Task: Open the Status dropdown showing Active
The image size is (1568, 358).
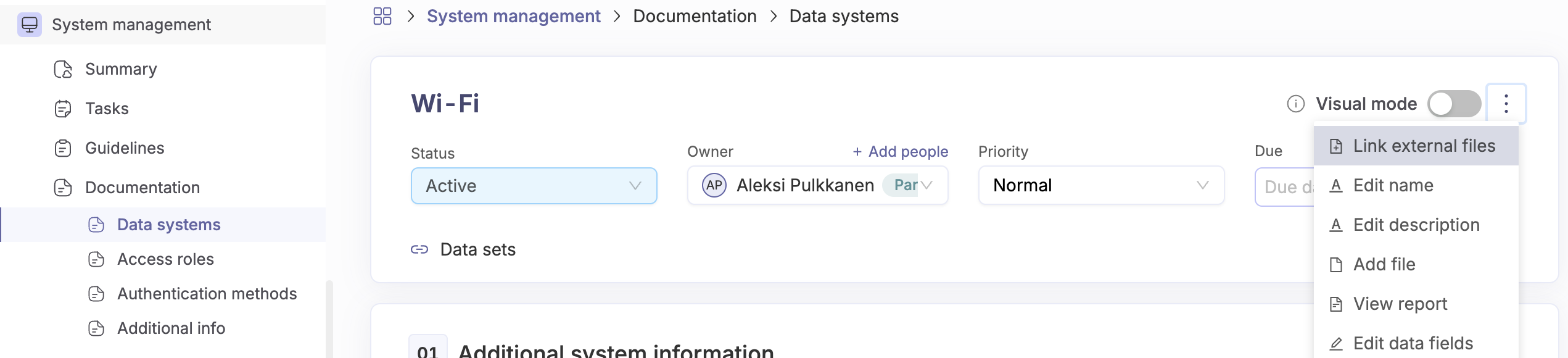Action: pyautogui.click(x=534, y=186)
